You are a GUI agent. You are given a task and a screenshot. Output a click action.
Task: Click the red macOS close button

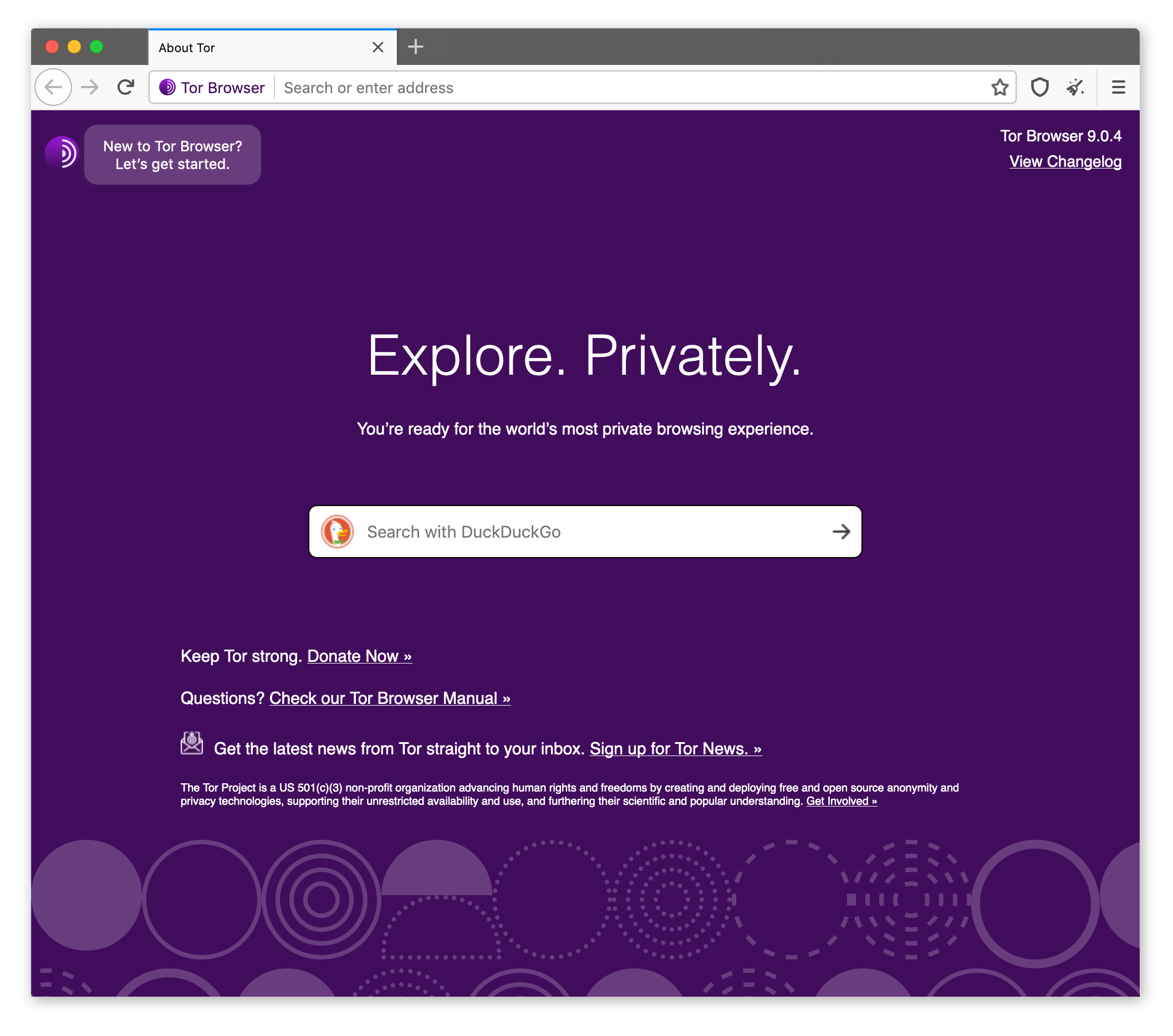point(52,47)
